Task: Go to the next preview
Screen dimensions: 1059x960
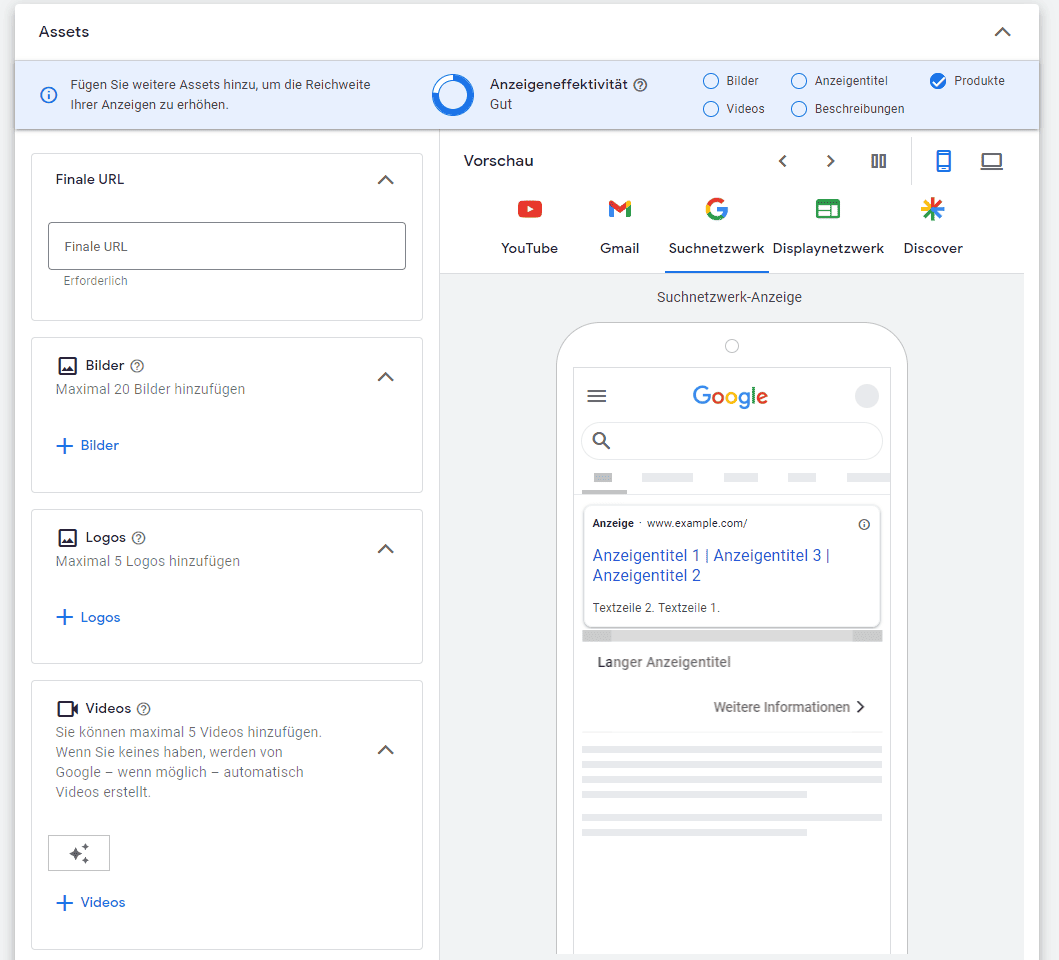Action: click(x=830, y=161)
